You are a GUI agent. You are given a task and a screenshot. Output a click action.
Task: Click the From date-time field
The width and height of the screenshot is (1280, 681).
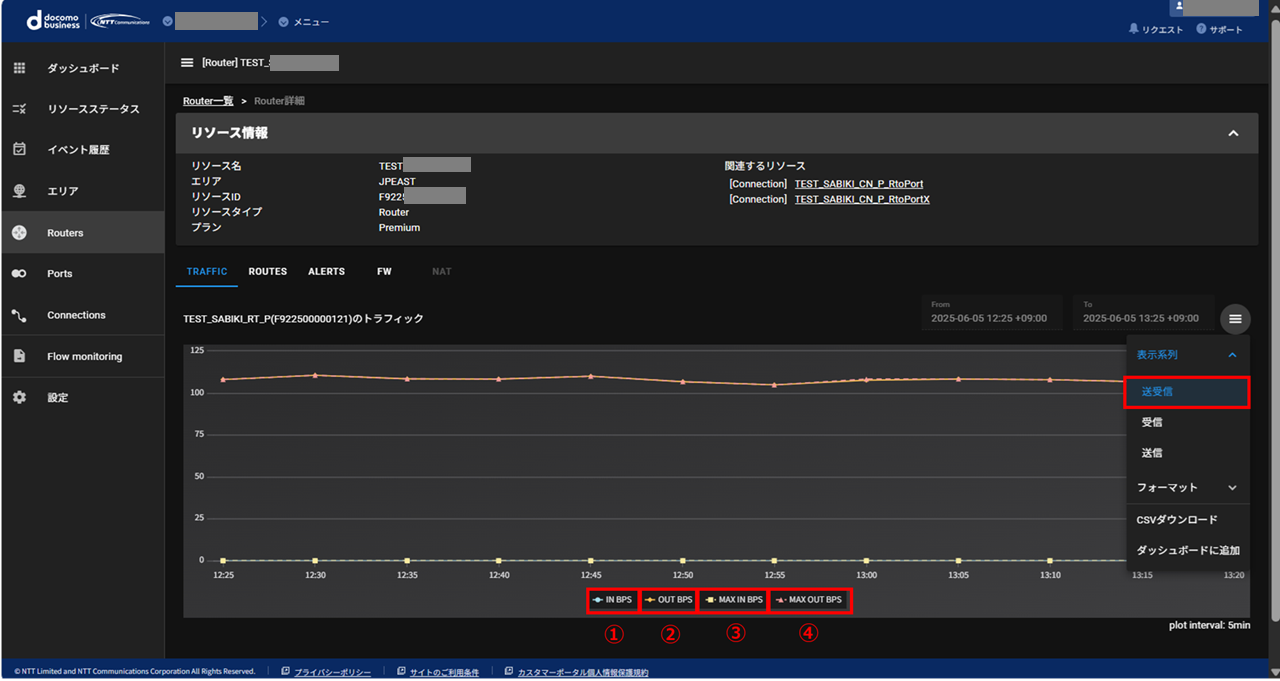point(992,312)
